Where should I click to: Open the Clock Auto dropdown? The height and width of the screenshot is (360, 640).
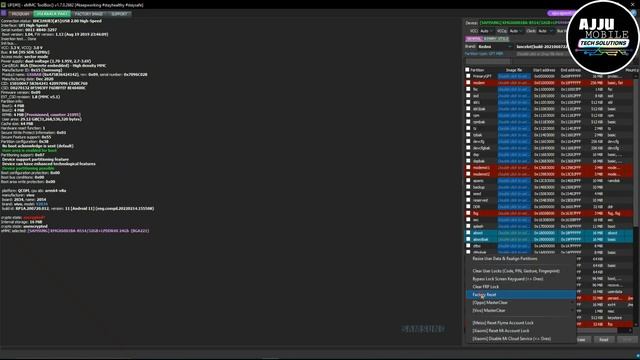coord(545,31)
